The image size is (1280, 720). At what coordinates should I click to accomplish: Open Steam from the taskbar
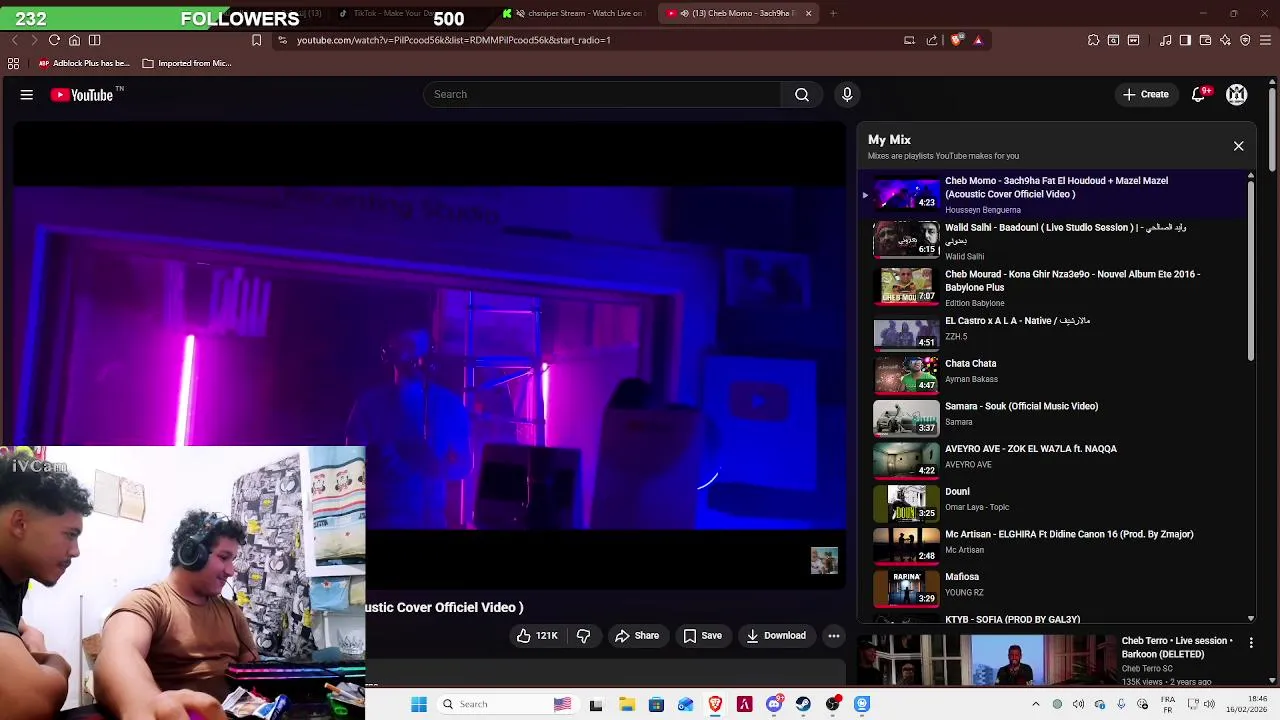(803, 704)
